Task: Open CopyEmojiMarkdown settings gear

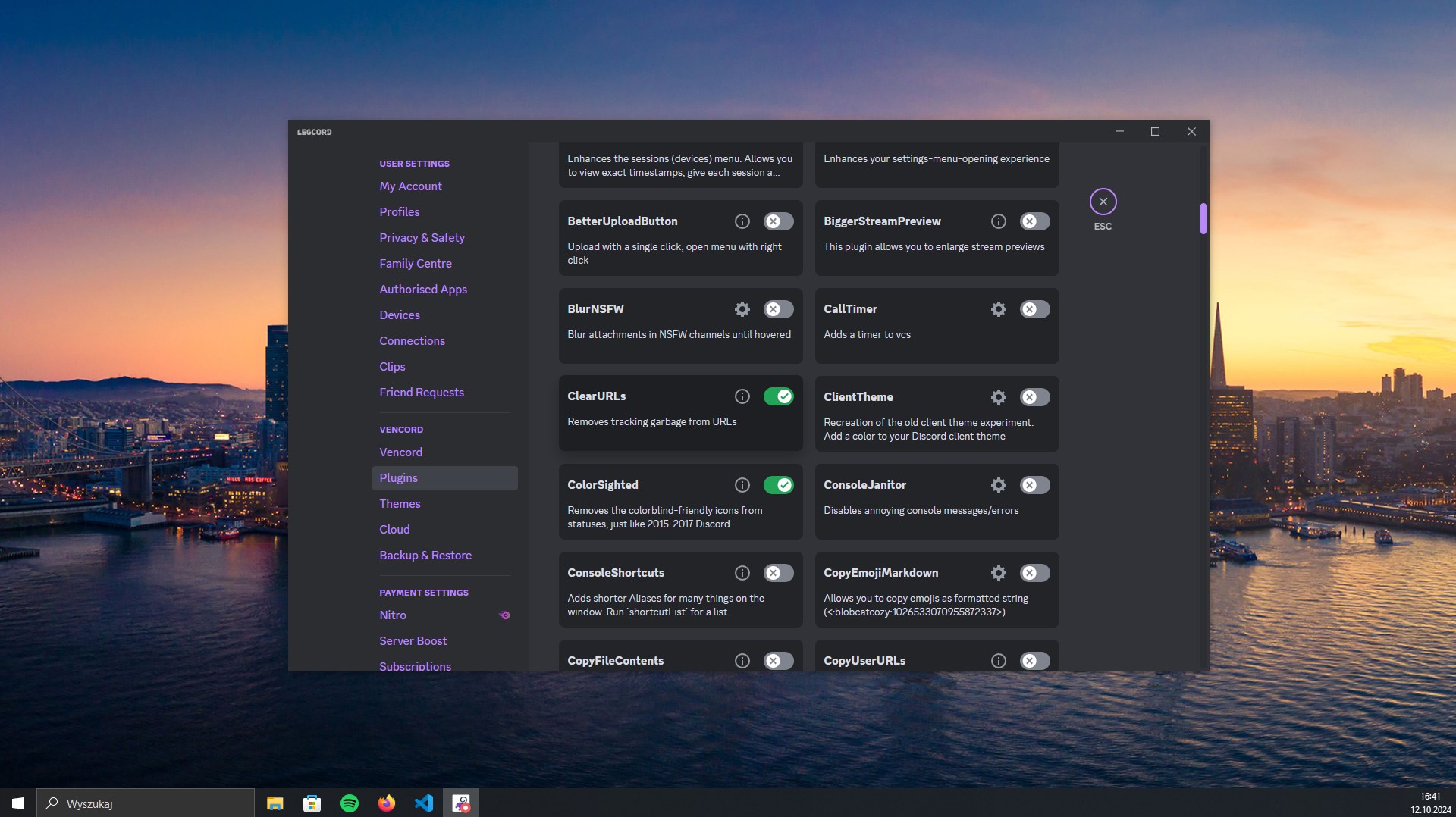Action: point(998,573)
